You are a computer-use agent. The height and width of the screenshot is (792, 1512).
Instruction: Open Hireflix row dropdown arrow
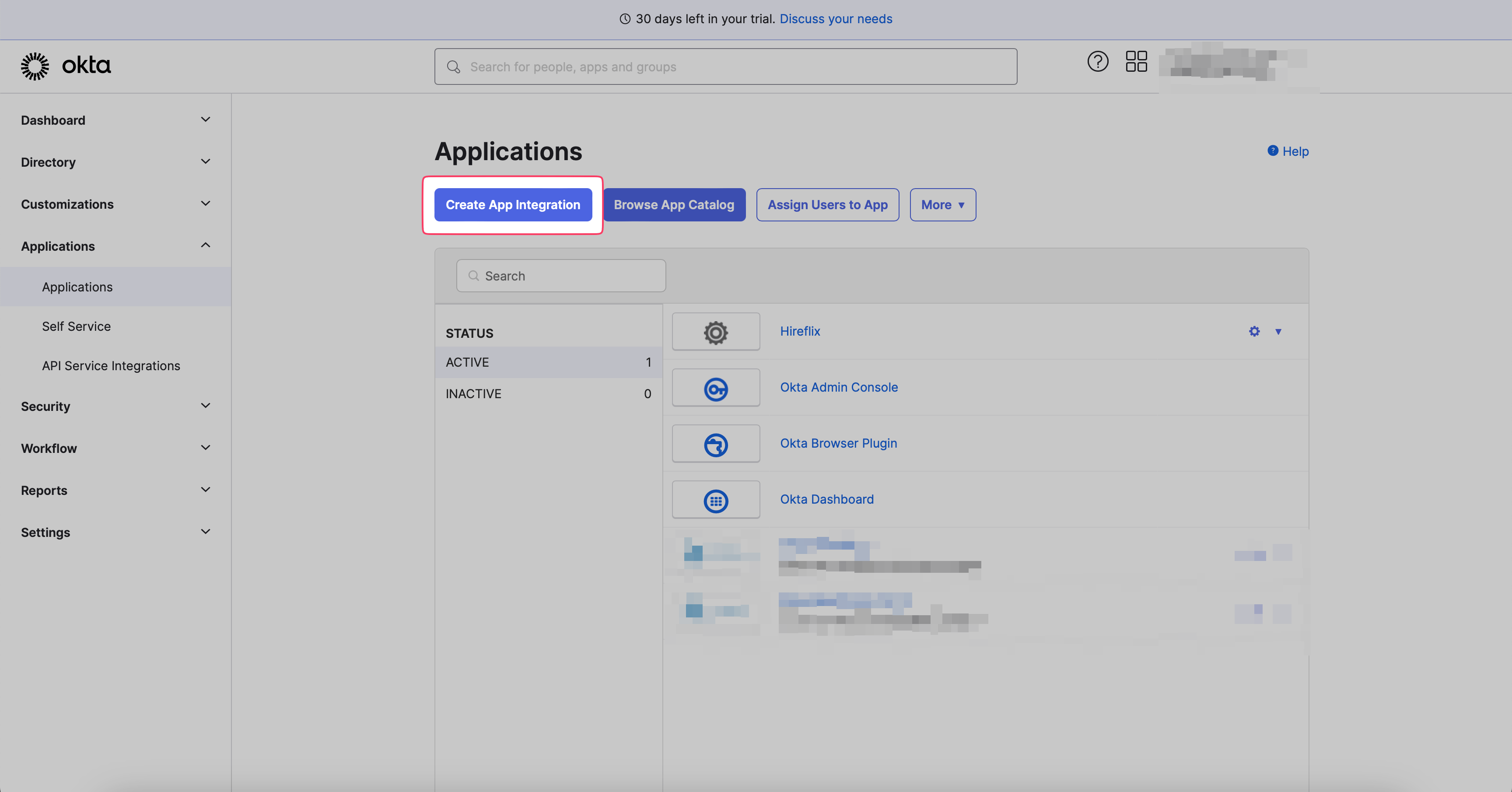1278,332
